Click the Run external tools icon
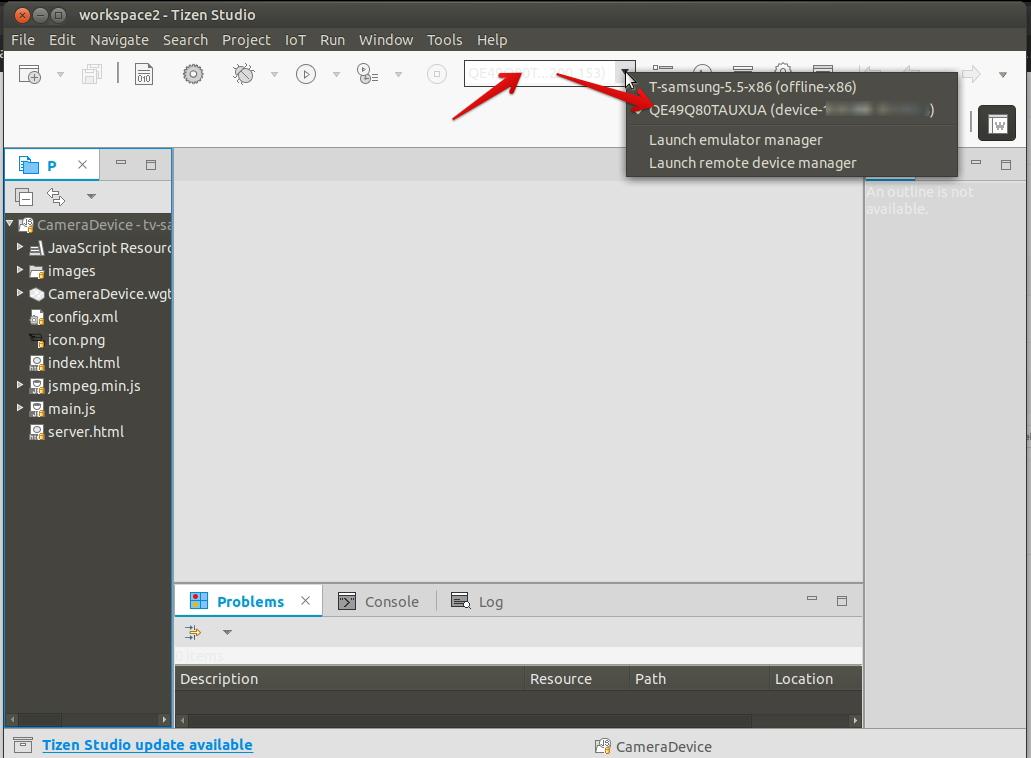This screenshot has width=1031, height=758. point(367,74)
